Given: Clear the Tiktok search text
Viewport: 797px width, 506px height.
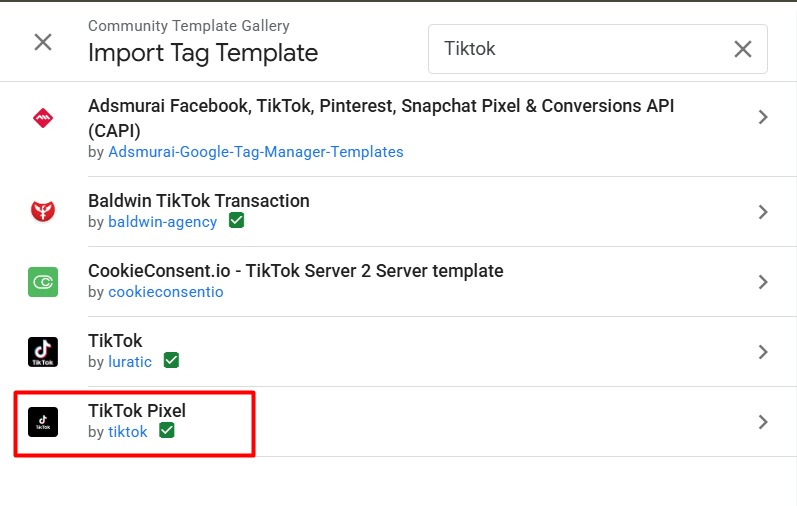Looking at the screenshot, I should coord(743,49).
